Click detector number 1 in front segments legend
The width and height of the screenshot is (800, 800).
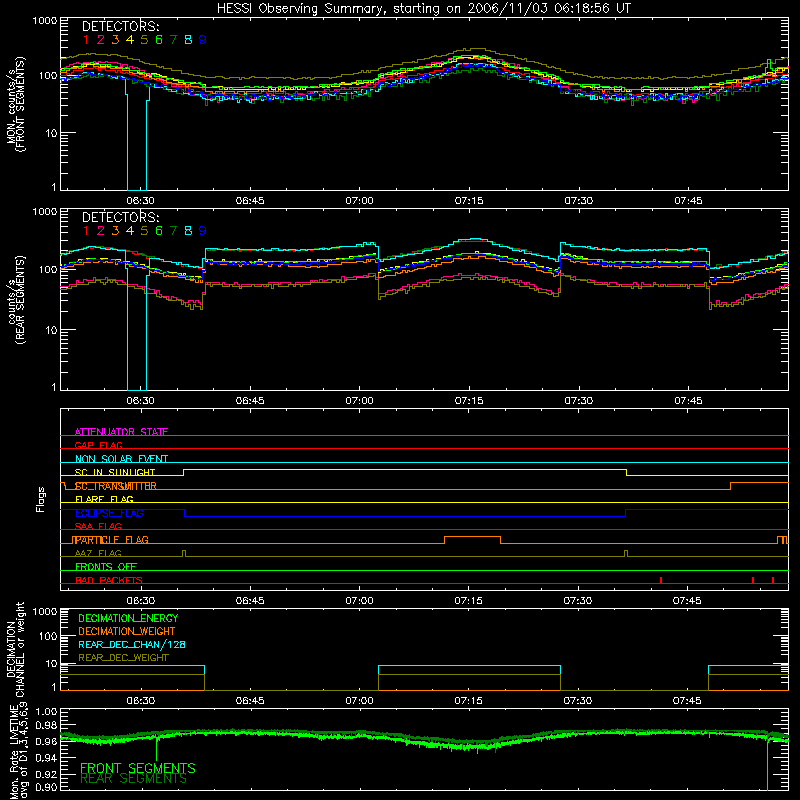(x=86, y=40)
